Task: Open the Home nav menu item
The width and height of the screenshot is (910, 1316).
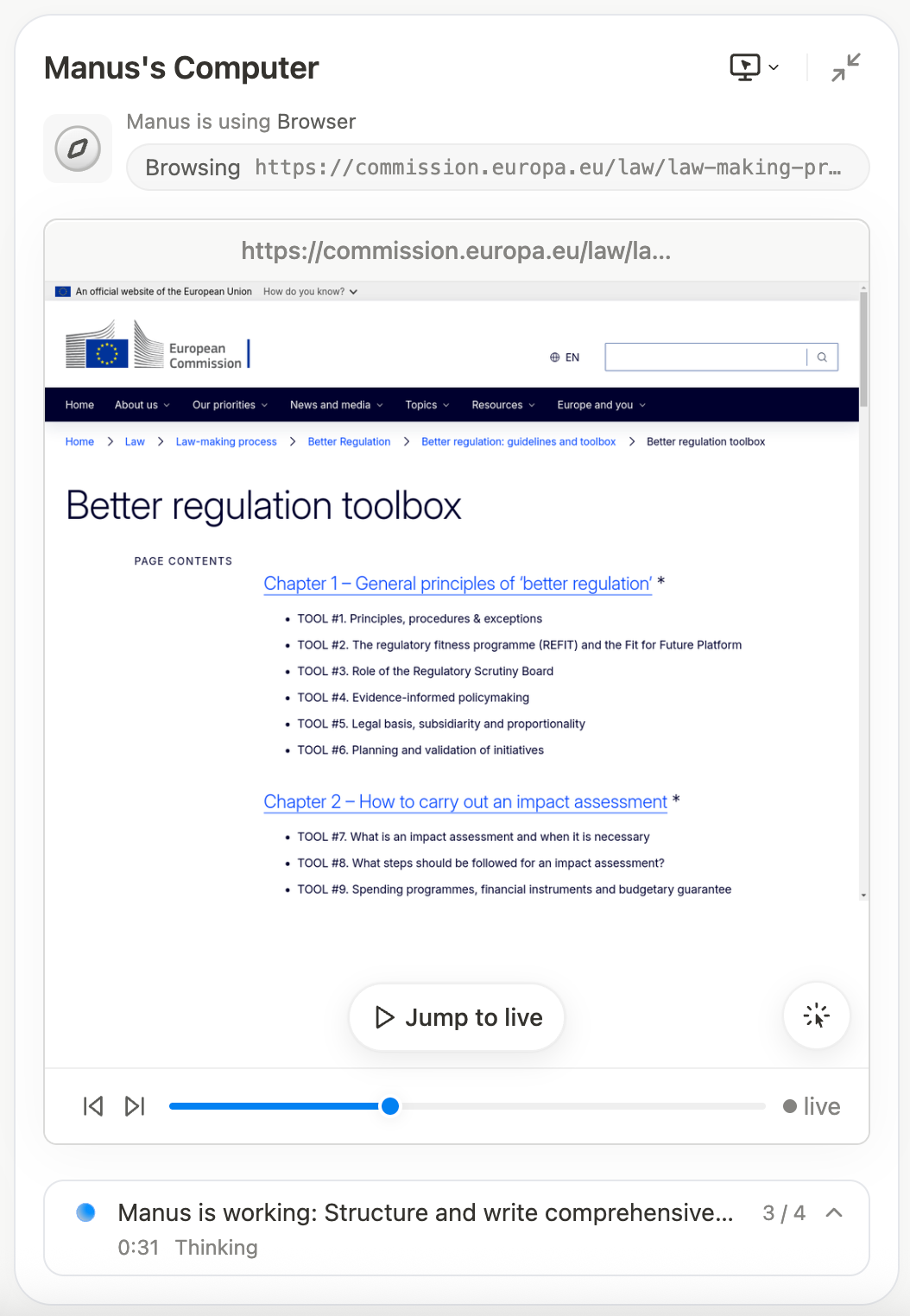Action: click(79, 405)
